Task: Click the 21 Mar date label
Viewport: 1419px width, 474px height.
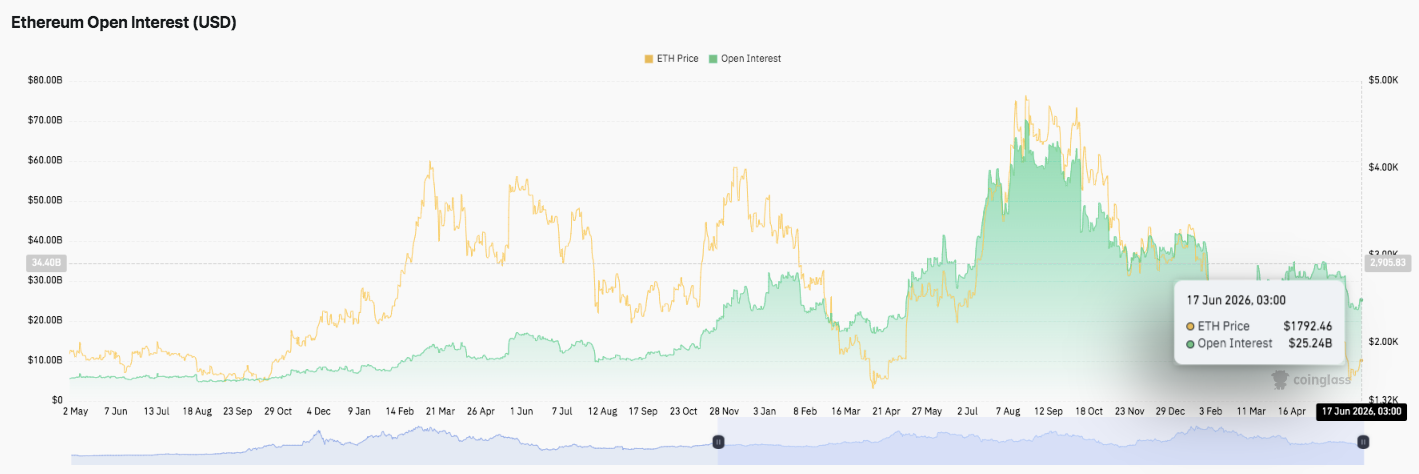Action: point(440,411)
